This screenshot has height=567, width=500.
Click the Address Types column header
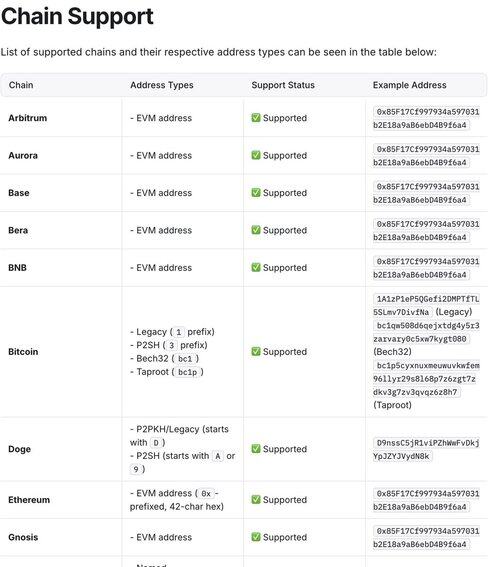click(162, 85)
